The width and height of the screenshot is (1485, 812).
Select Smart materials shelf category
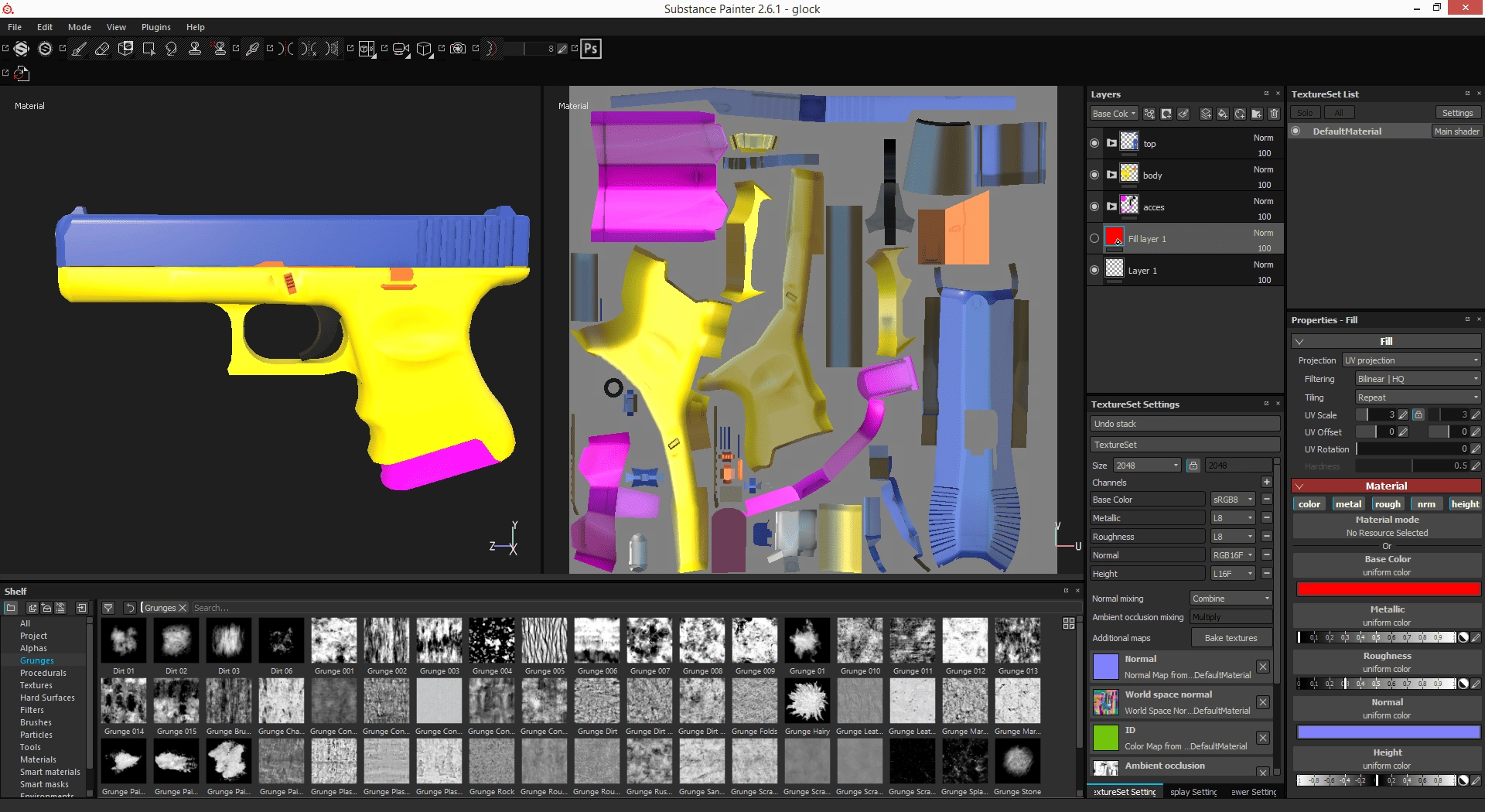[x=50, y=772]
